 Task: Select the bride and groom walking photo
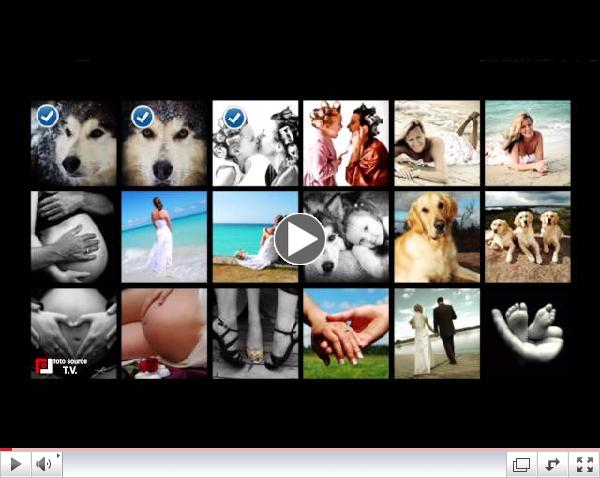click(437, 333)
